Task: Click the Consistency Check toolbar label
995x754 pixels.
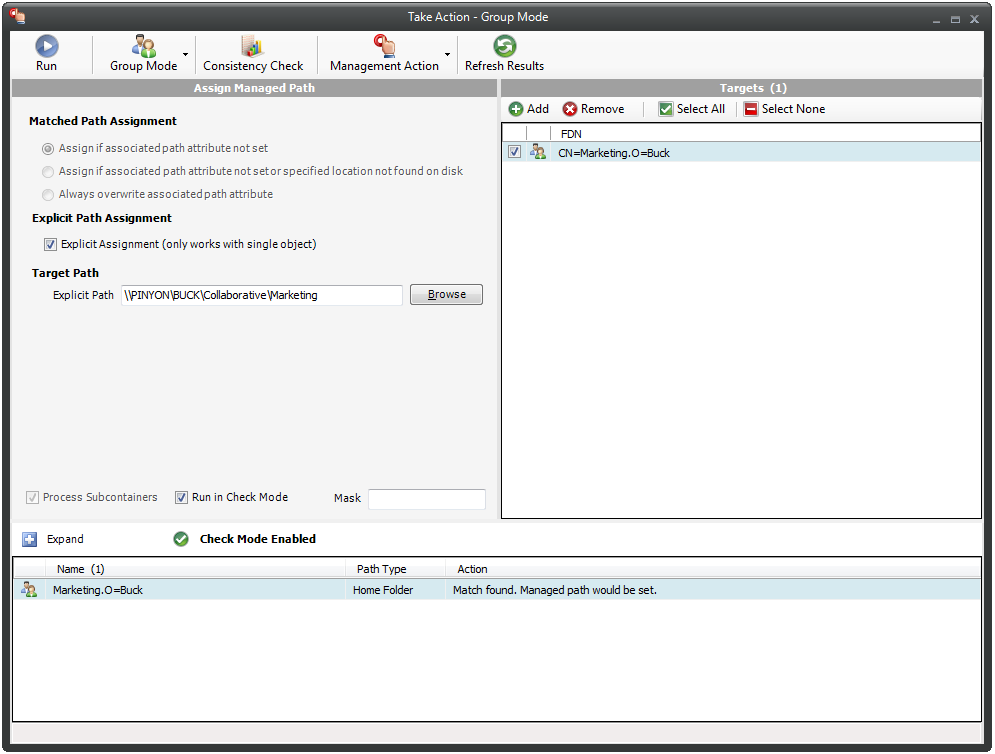Action: point(253,66)
